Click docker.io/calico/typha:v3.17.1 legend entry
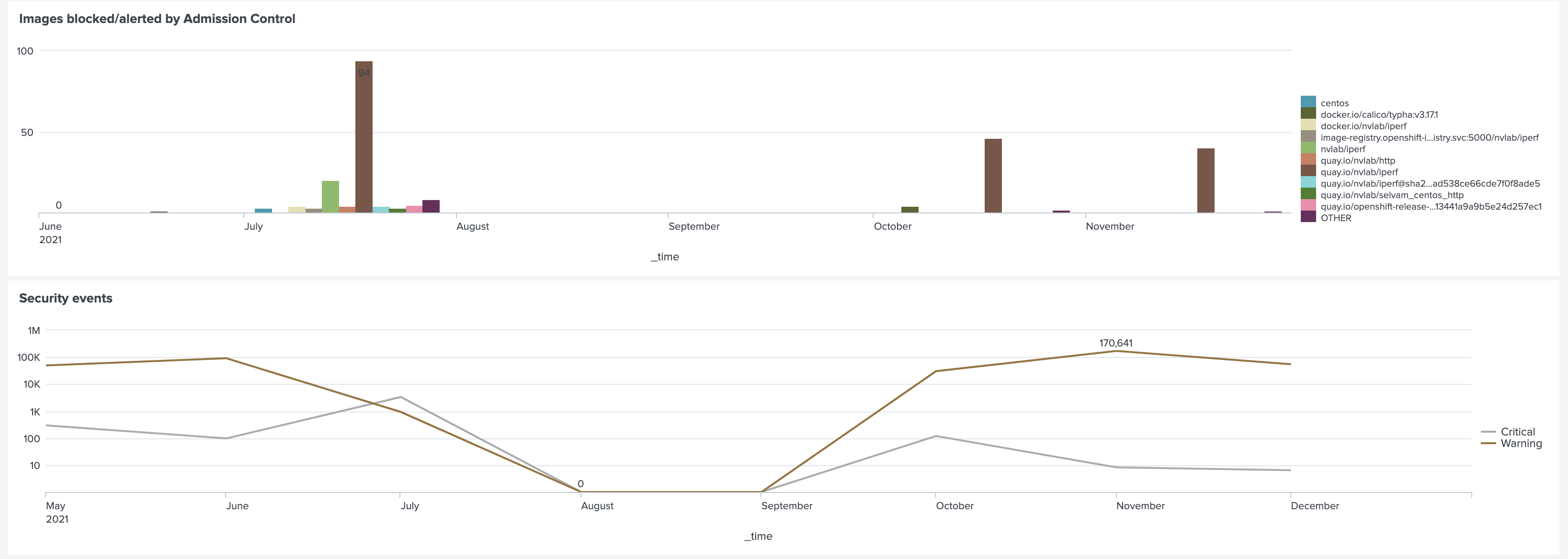 pos(1379,114)
